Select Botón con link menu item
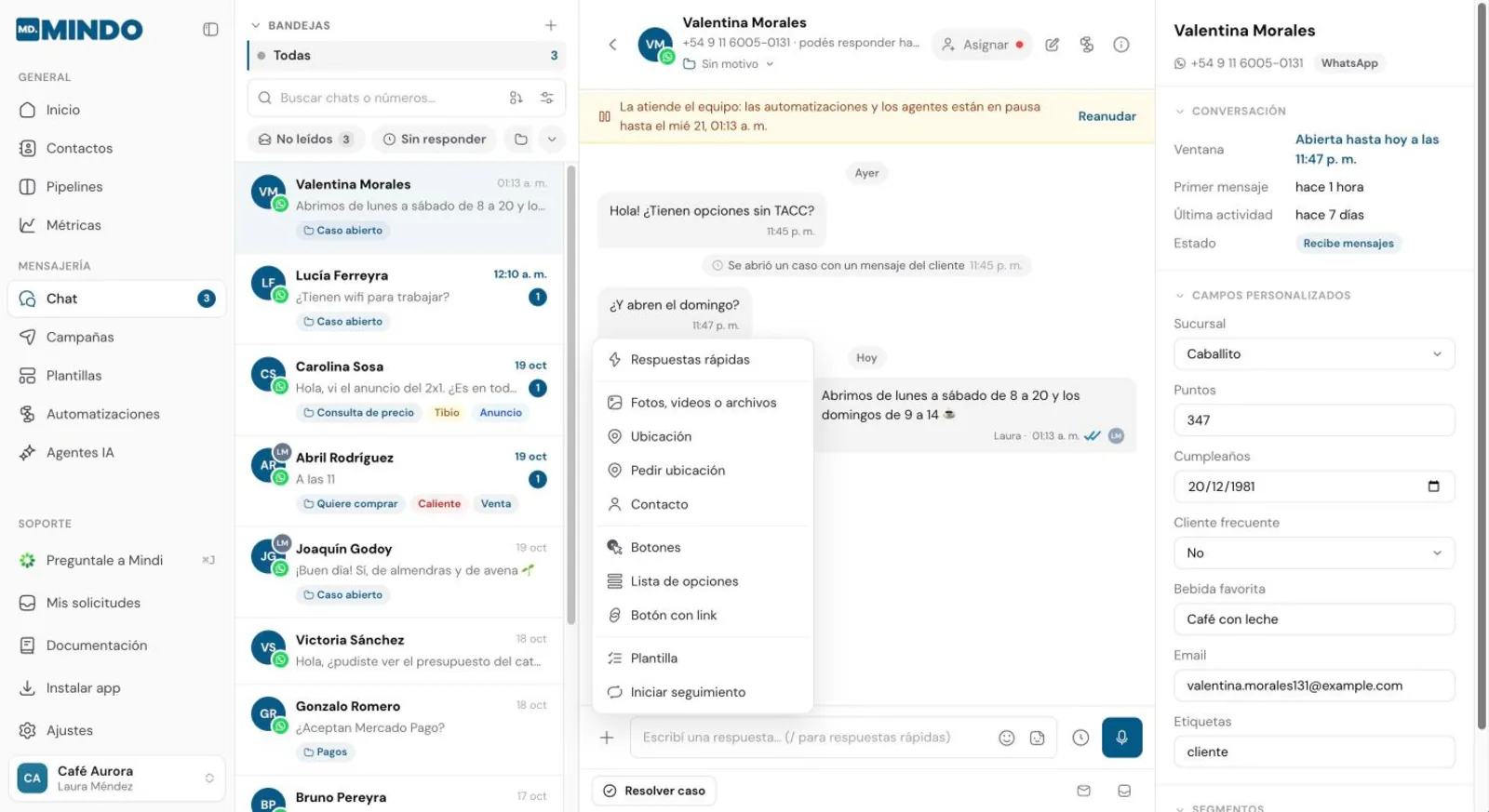Image resolution: width=1489 pixels, height=812 pixels. click(x=703, y=616)
